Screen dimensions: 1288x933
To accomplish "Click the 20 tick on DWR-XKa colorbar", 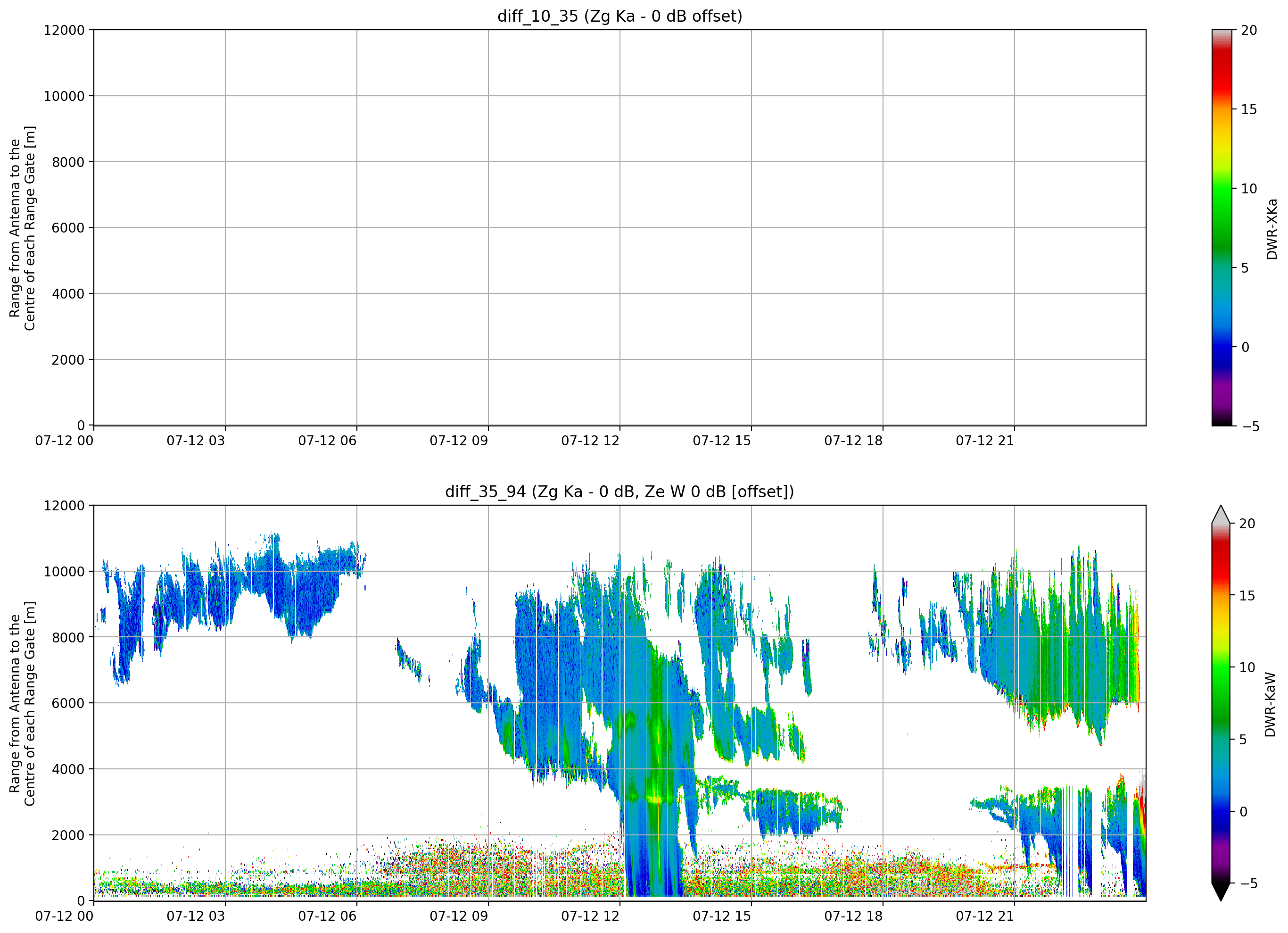I will [x=1249, y=30].
